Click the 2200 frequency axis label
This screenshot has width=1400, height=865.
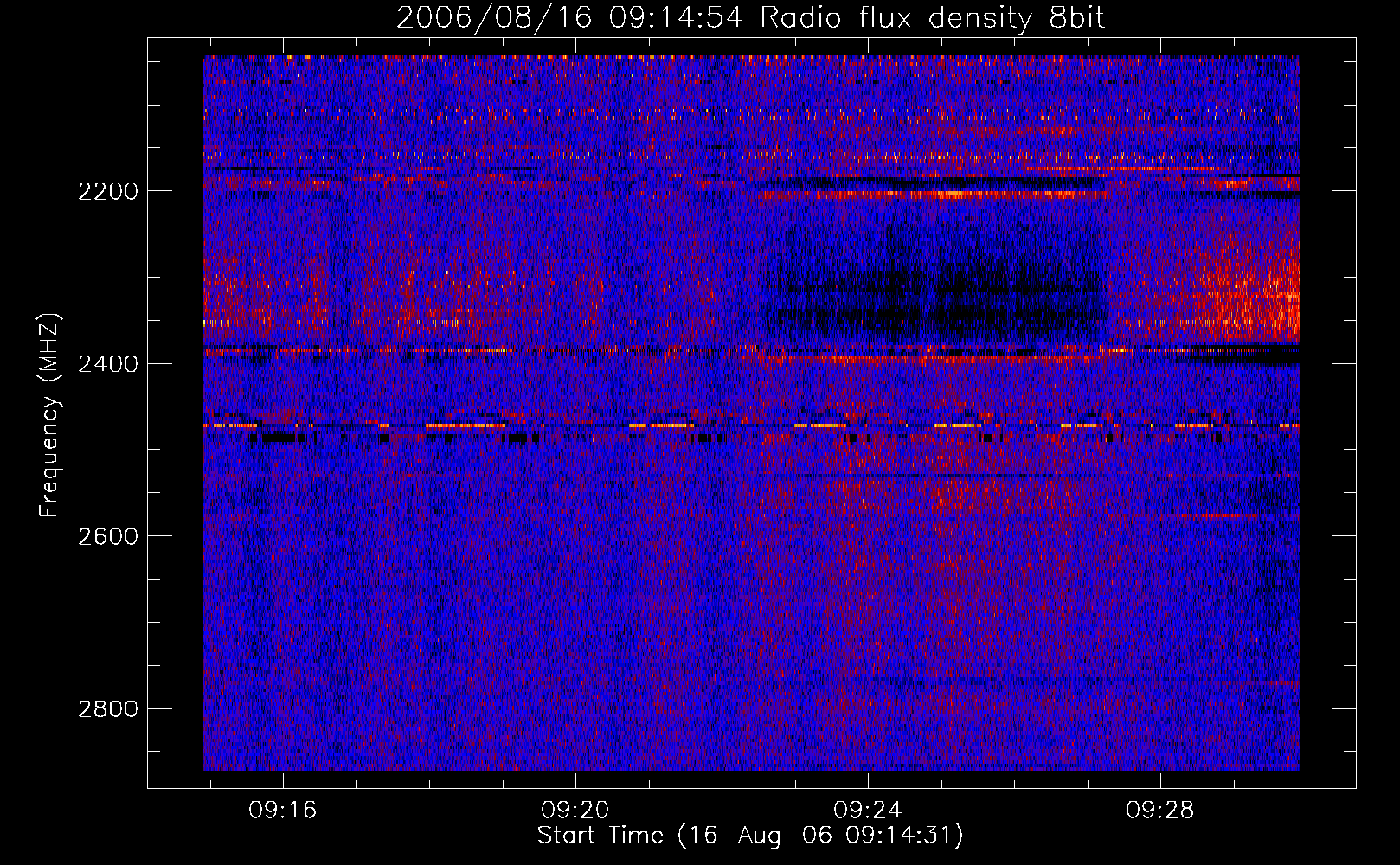coord(108,191)
